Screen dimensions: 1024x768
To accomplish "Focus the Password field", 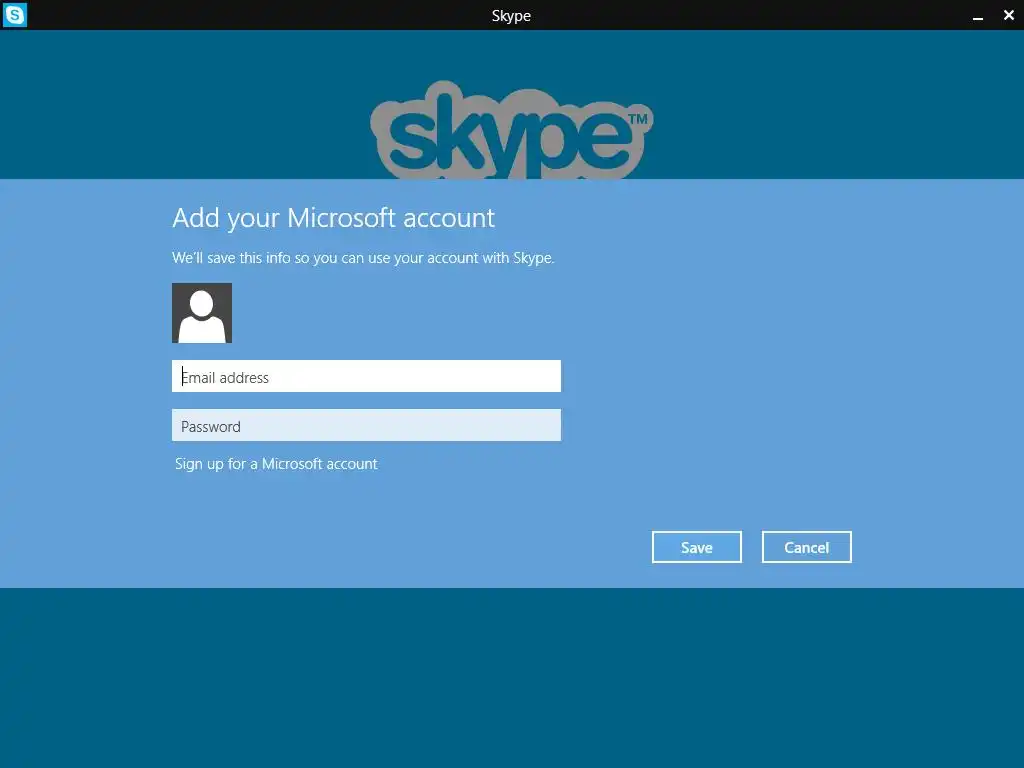I will pyautogui.click(x=366, y=425).
